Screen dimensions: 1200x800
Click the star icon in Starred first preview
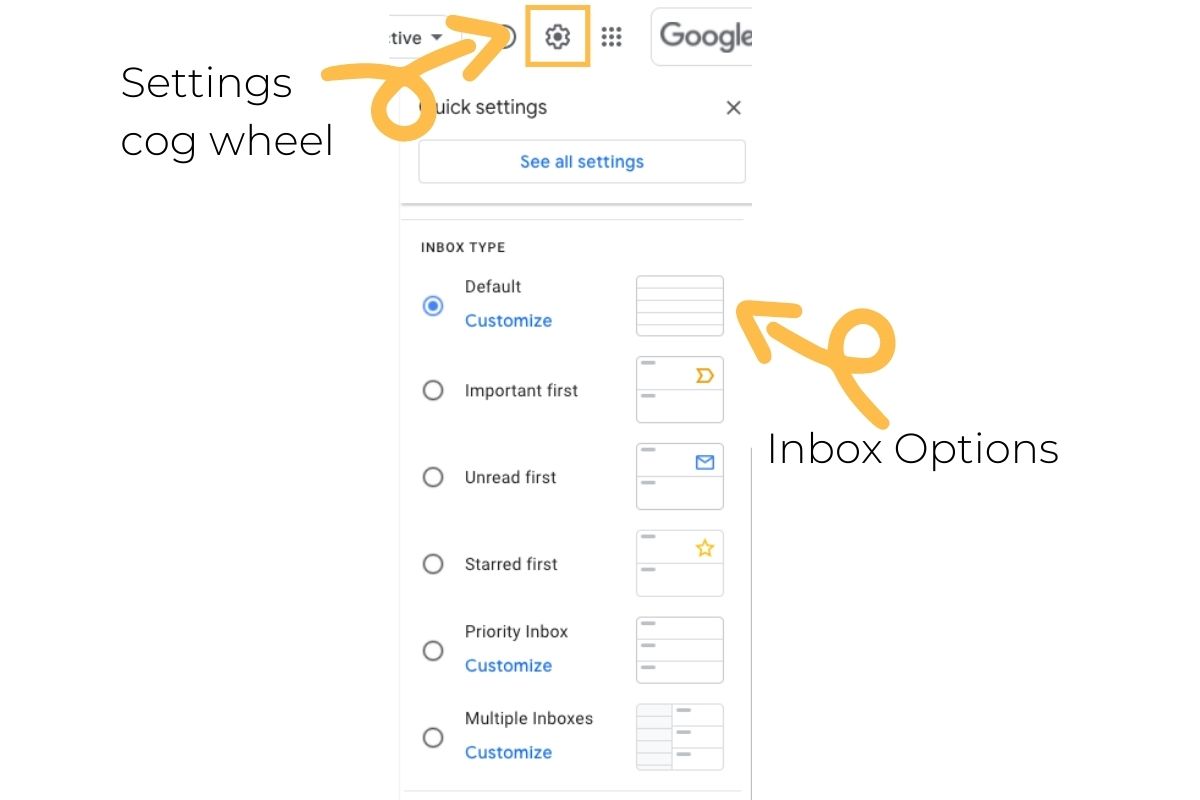(x=705, y=548)
